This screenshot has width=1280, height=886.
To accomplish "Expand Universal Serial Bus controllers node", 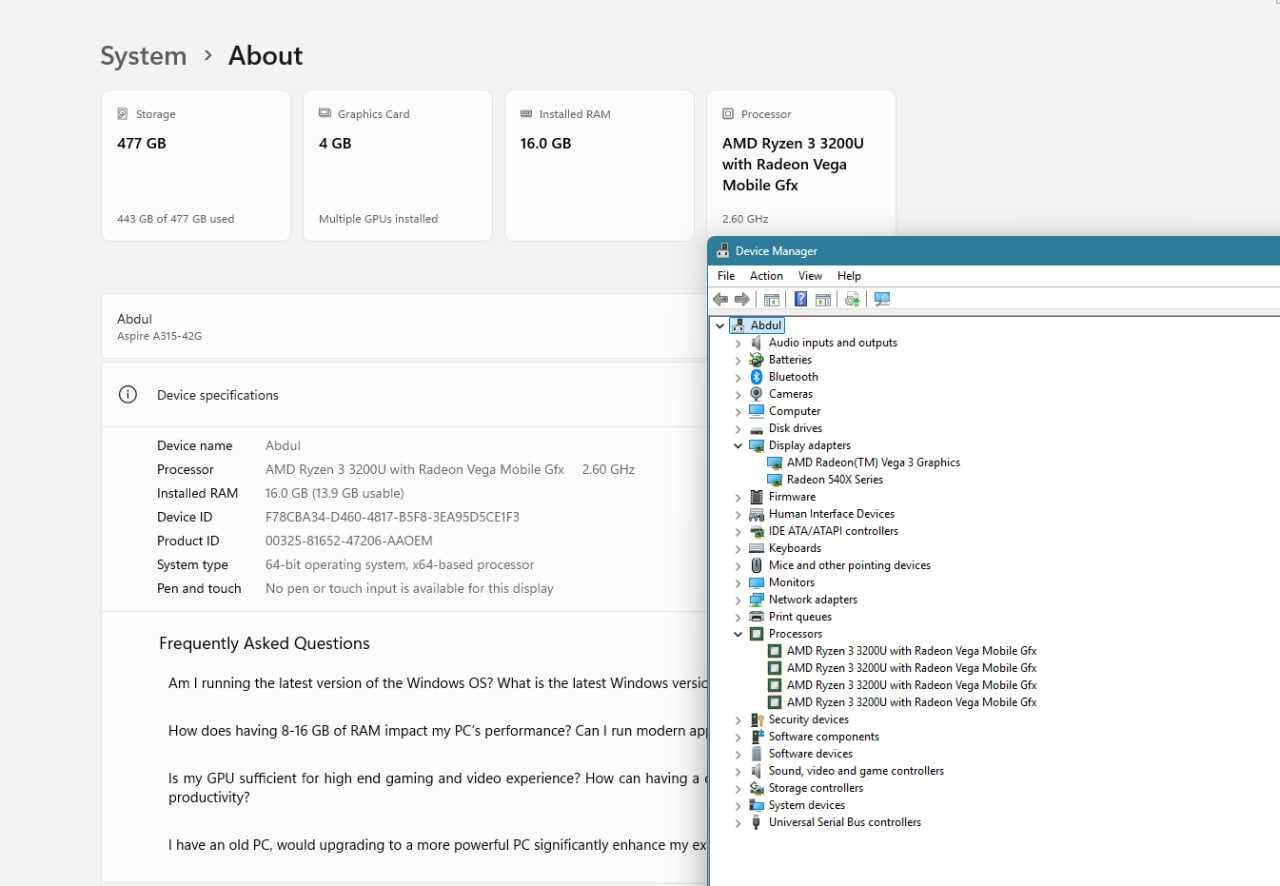I will 738,823.
